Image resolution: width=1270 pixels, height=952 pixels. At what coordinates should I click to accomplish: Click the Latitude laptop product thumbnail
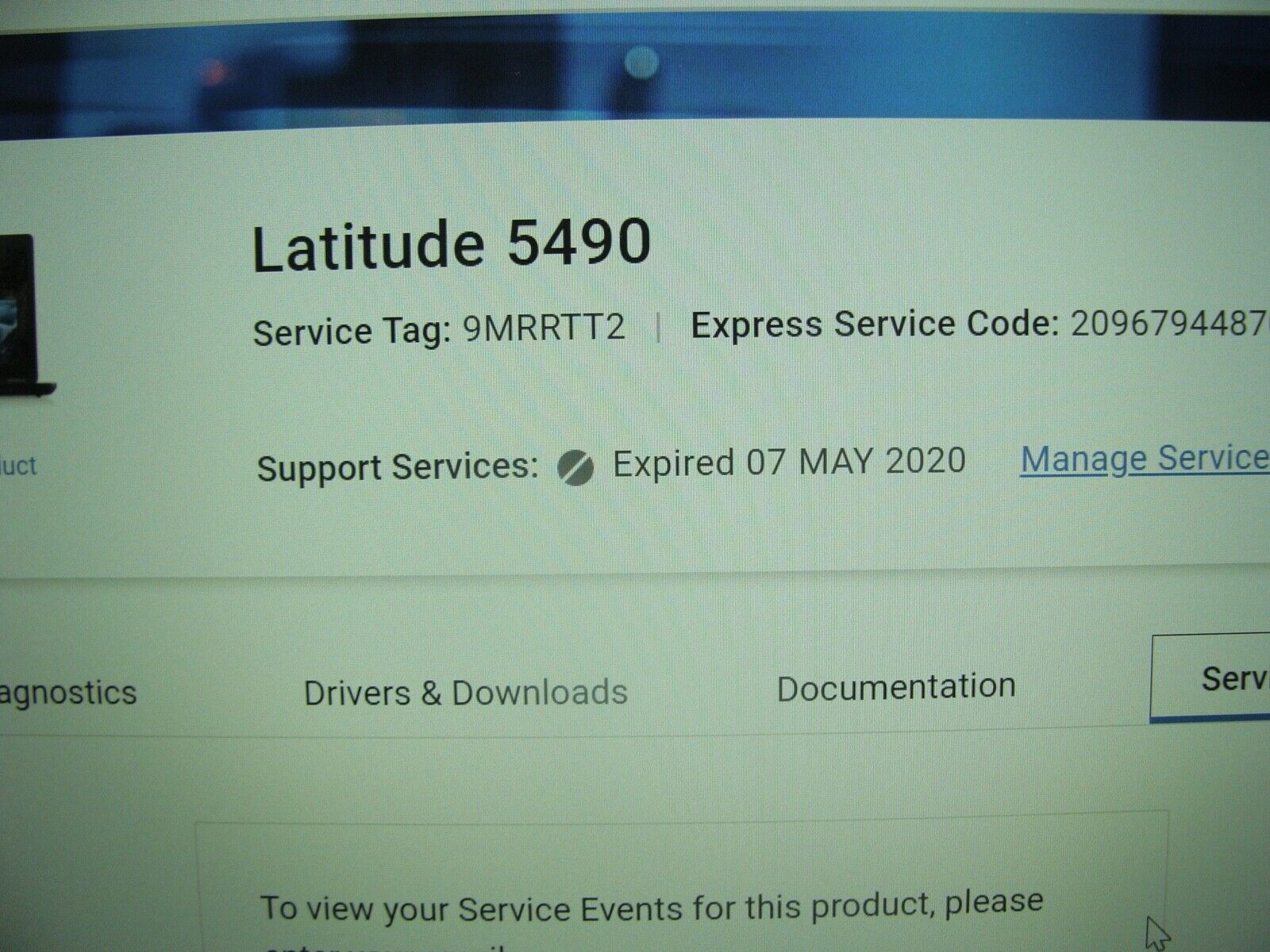[x=26, y=316]
